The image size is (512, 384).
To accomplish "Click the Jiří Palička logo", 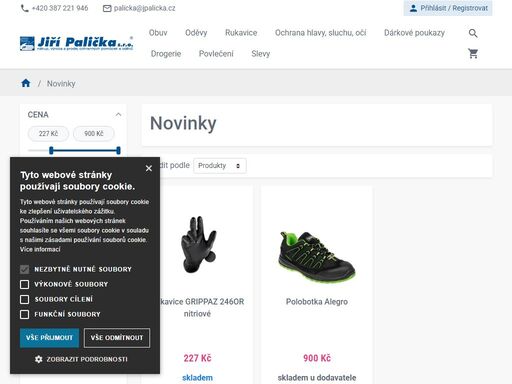I will (76, 43).
